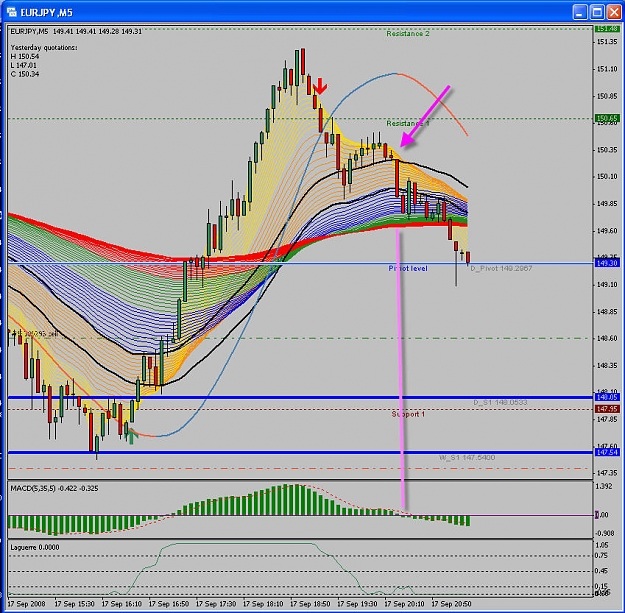Image resolution: width=625 pixels, height=613 pixels.
Task: Click yesterday's low 'L 147.01'
Action: 24,65
